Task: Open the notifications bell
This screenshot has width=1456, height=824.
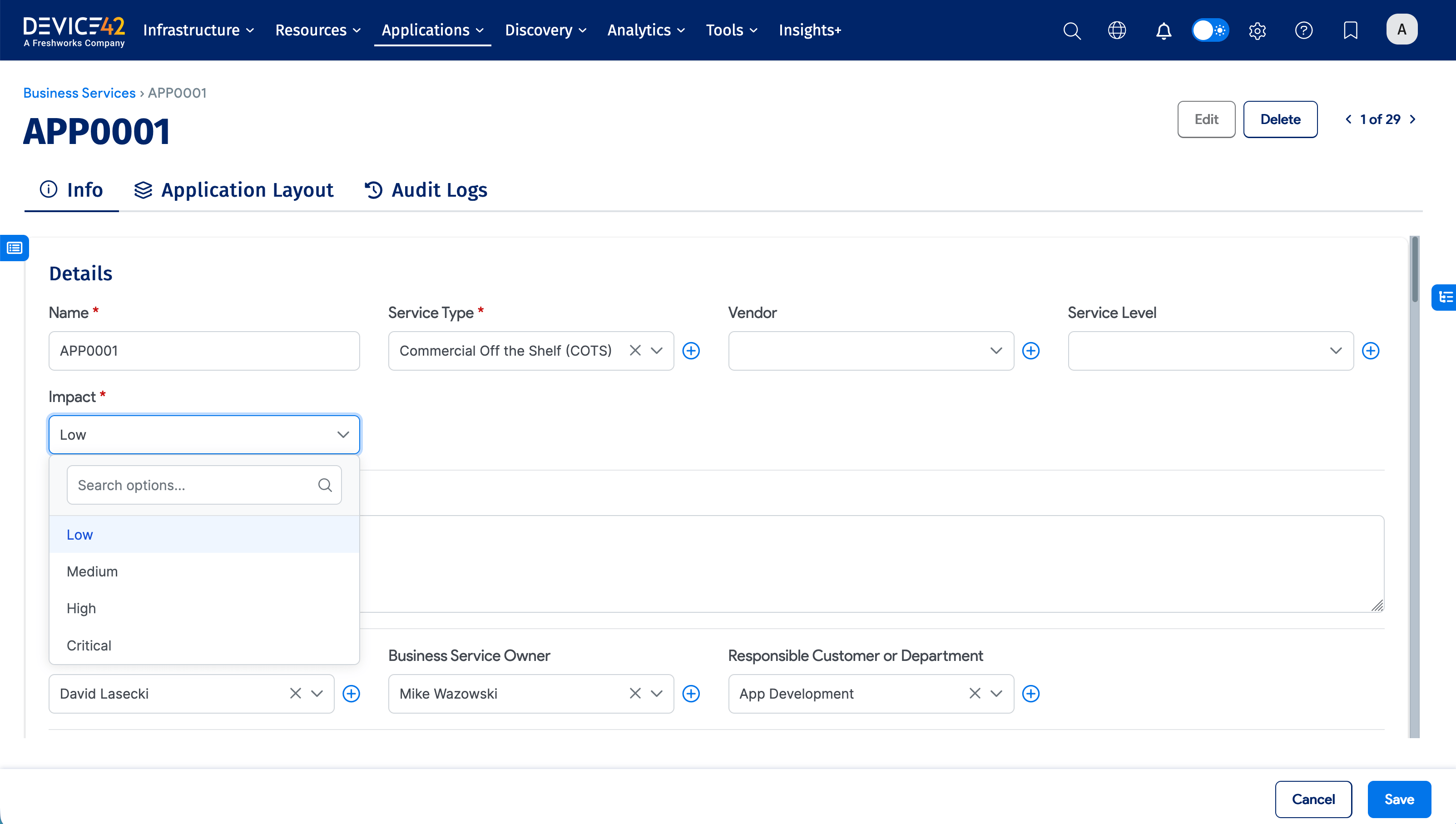Action: coord(1164,30)
